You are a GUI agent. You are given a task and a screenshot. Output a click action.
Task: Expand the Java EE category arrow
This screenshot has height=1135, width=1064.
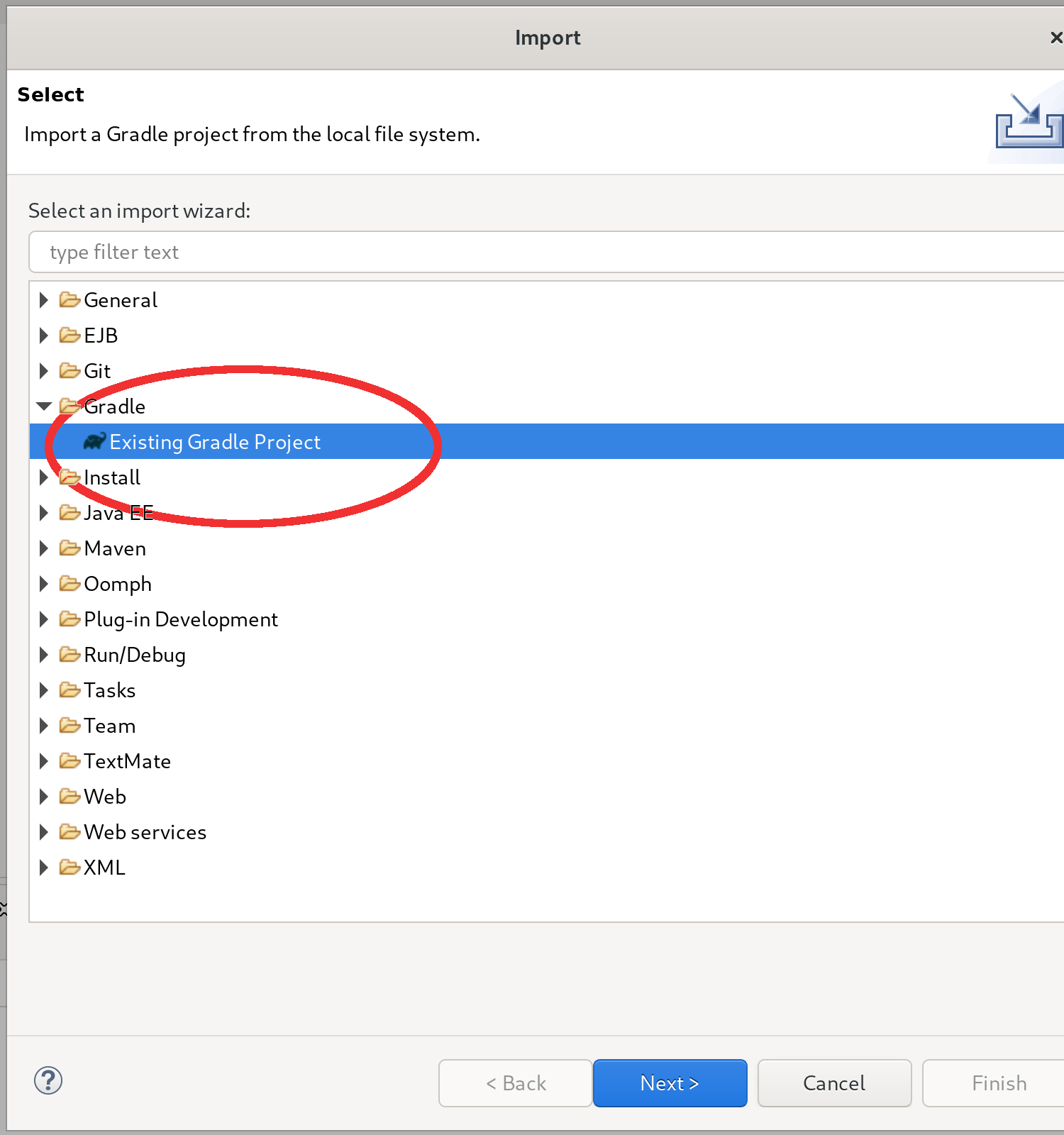point(43,513)
